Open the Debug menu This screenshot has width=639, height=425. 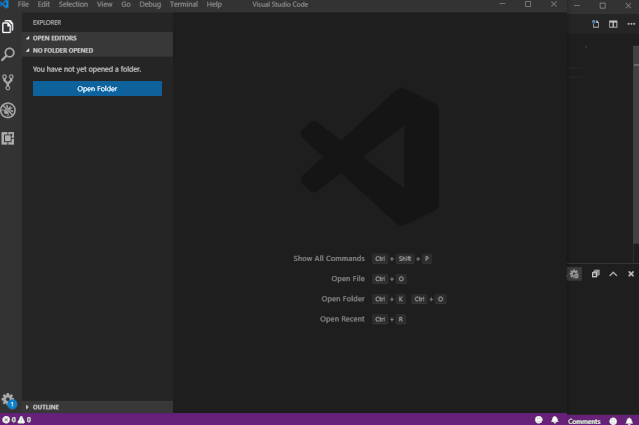tap(150, 4)
